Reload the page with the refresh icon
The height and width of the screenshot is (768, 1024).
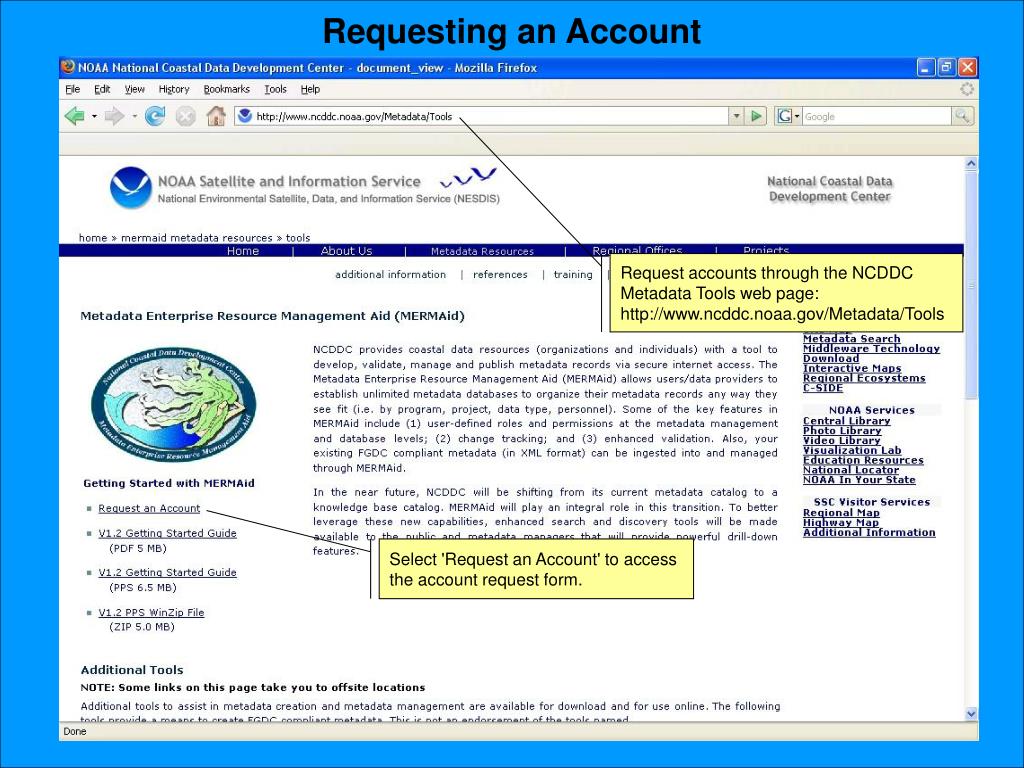point(155,116)
